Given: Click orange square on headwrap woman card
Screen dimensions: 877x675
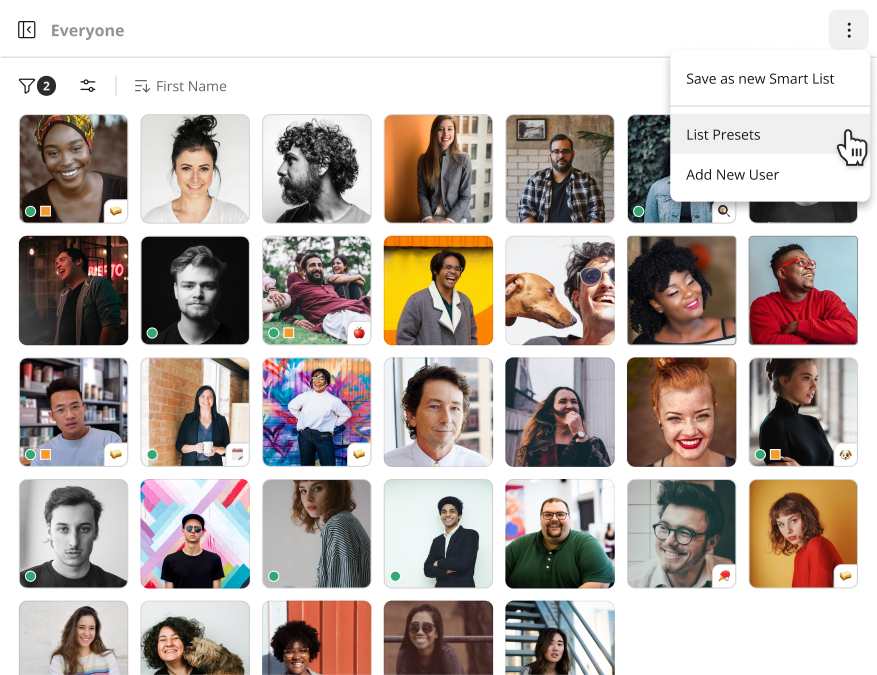Looking at the screenshot, I should tap(46, 211).
